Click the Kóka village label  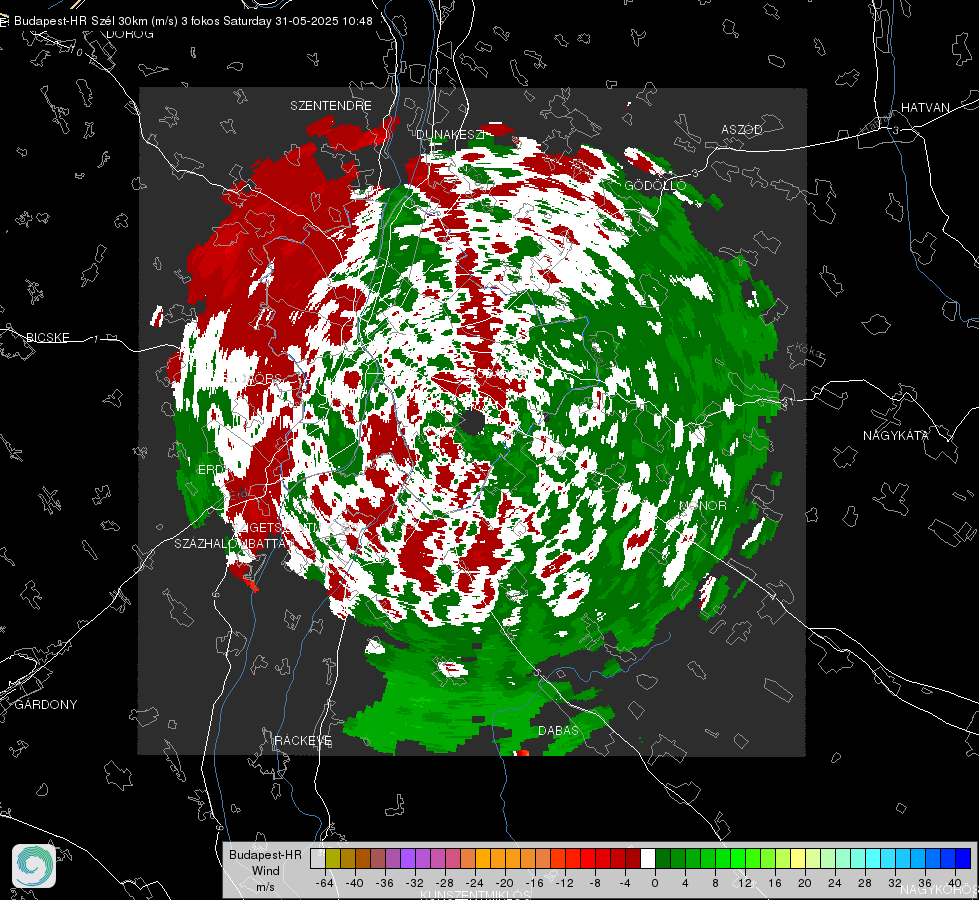click(x=810, y=352)
